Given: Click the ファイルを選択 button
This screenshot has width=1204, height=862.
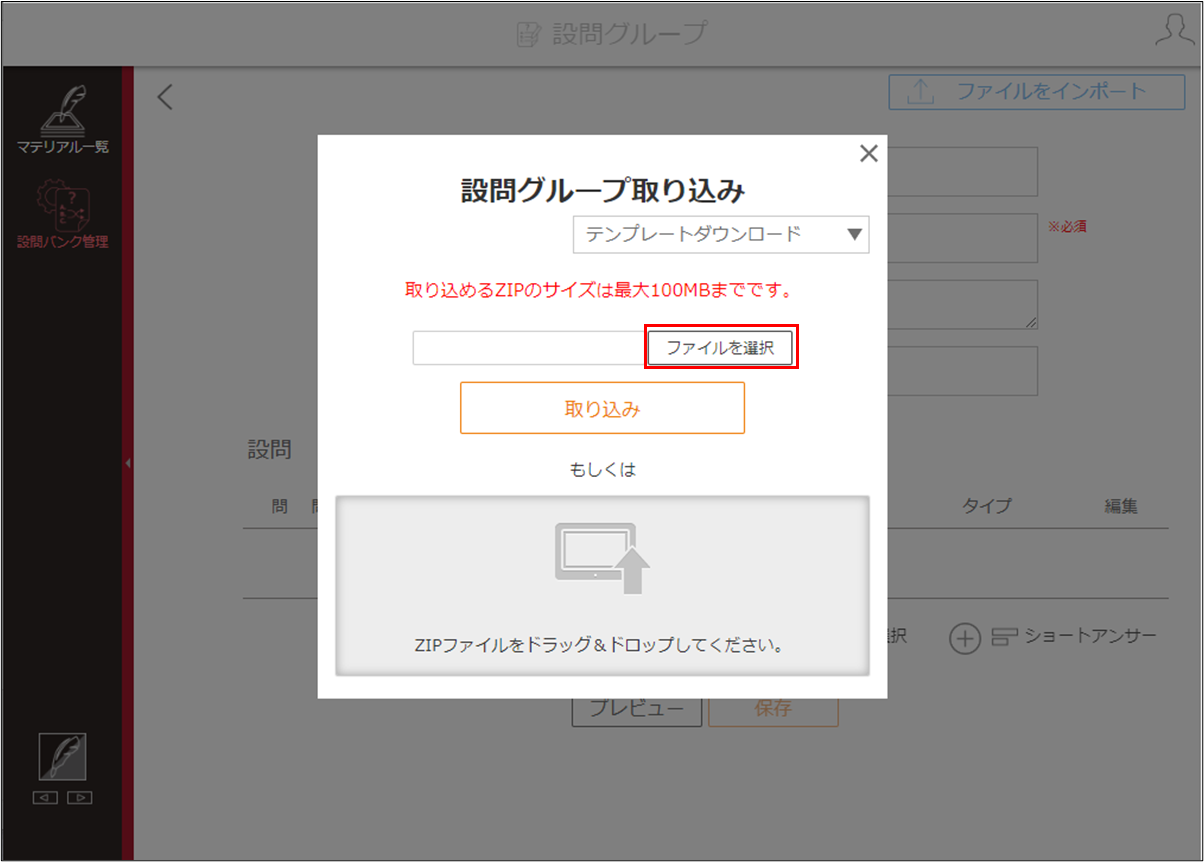Looking at the screenshot, I should tap(720, 348).
